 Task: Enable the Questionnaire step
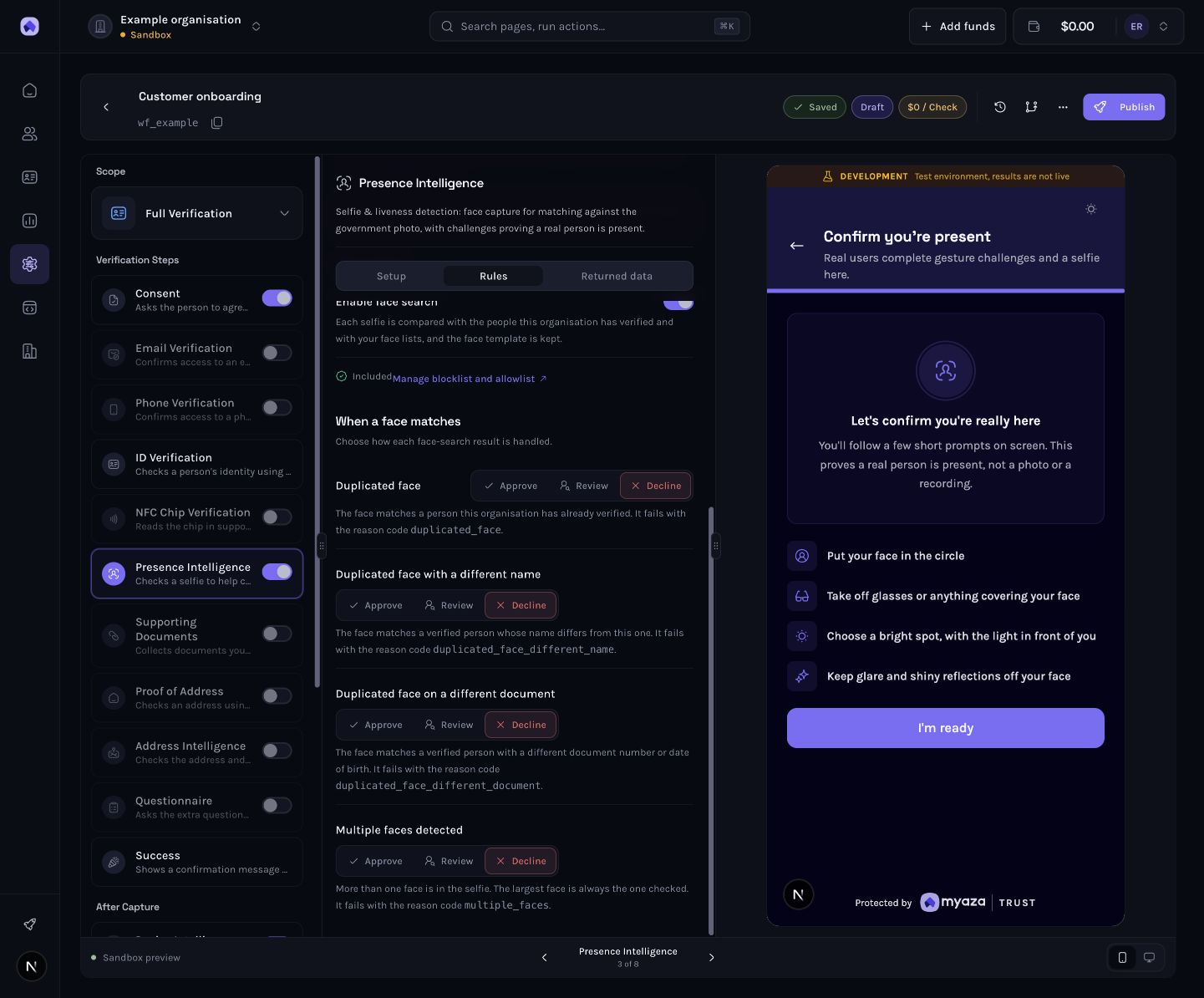tap(277, 806)
